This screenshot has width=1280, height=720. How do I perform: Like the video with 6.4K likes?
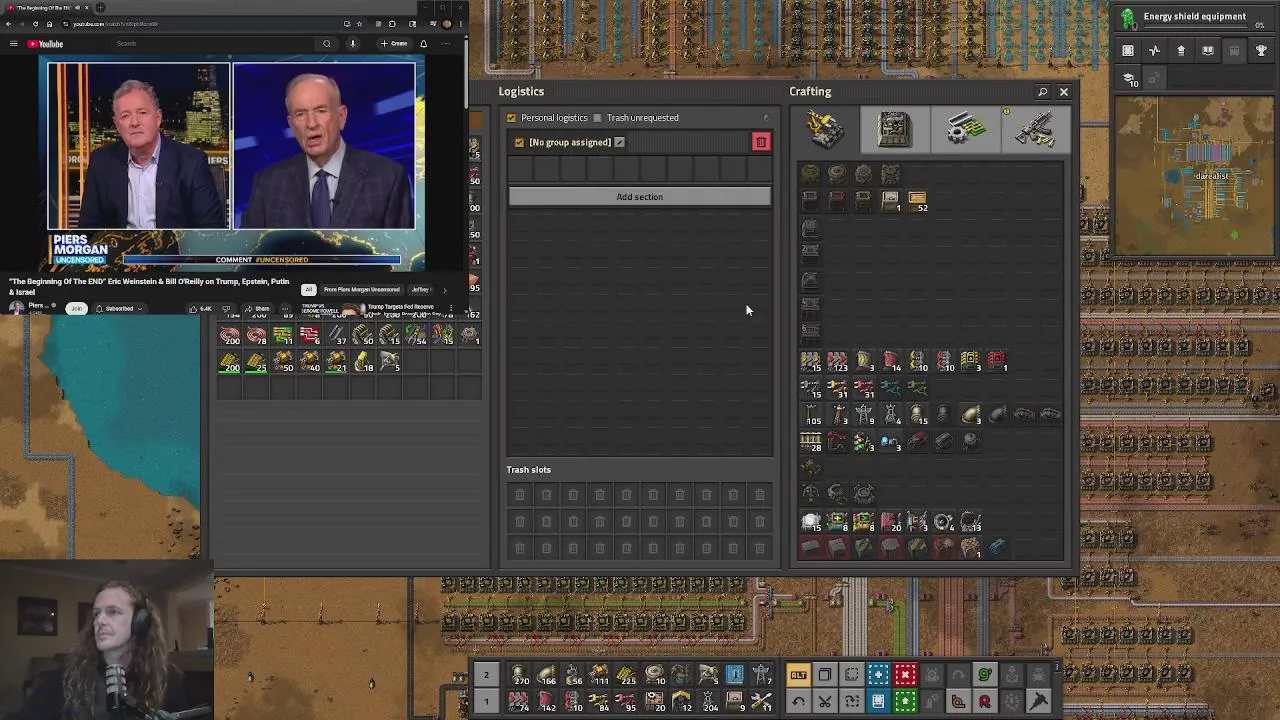pos(200,309)
